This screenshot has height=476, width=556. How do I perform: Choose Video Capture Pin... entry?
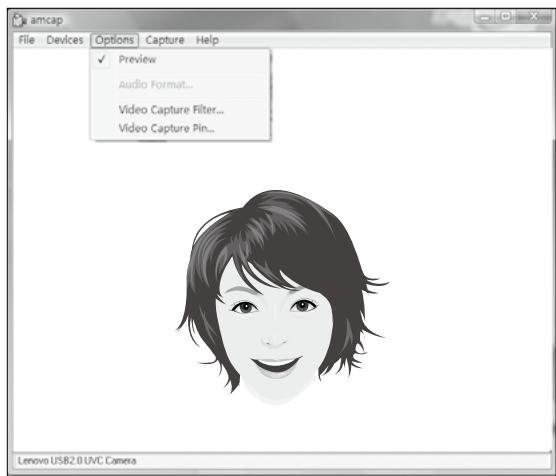click(180, 128)
